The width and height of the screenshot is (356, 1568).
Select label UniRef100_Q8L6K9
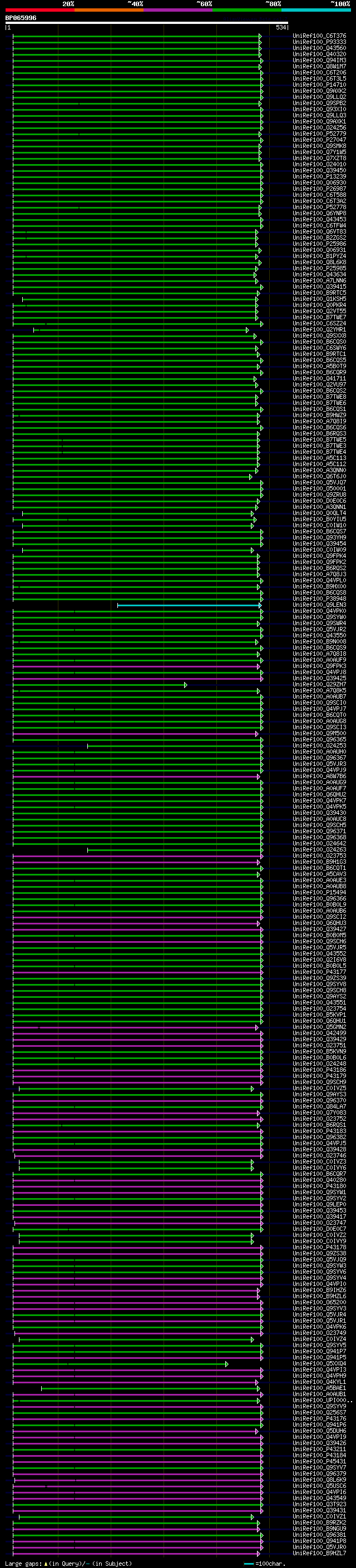tap(319, 1480)
